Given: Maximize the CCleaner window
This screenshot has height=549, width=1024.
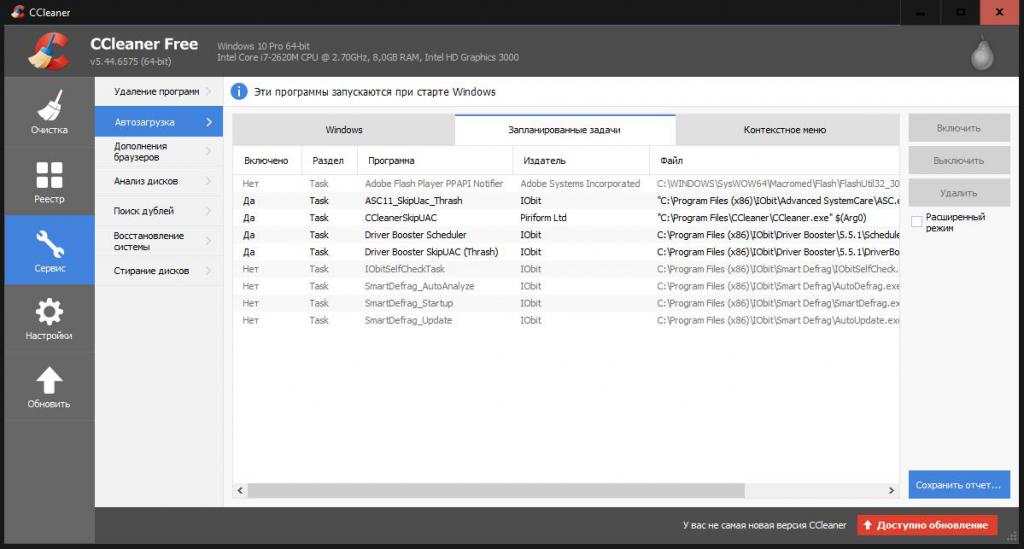Looking at the screenshot, I should pyautogui.click(x=960, y=12).
